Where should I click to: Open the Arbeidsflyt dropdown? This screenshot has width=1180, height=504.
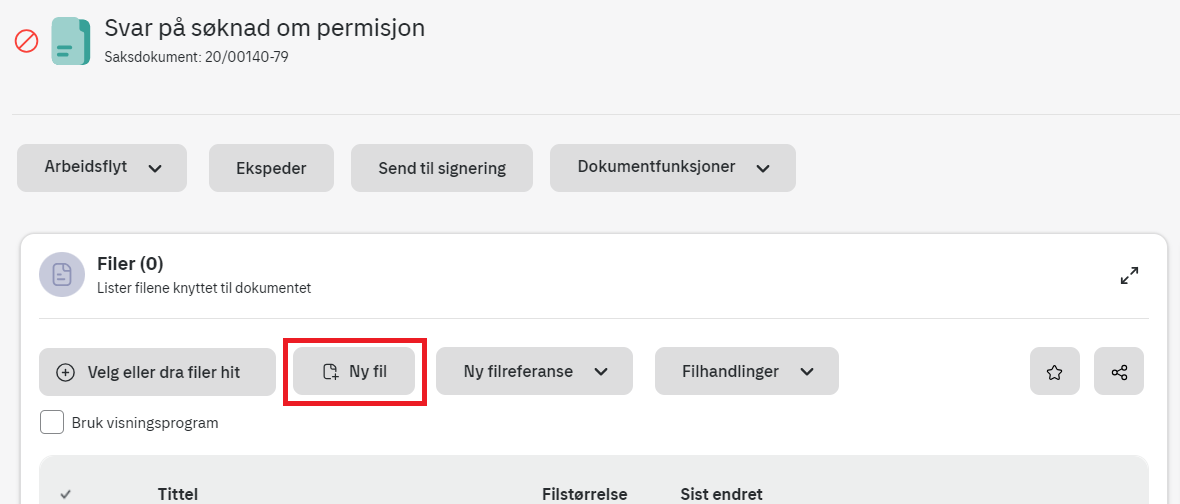click(102, 168)
